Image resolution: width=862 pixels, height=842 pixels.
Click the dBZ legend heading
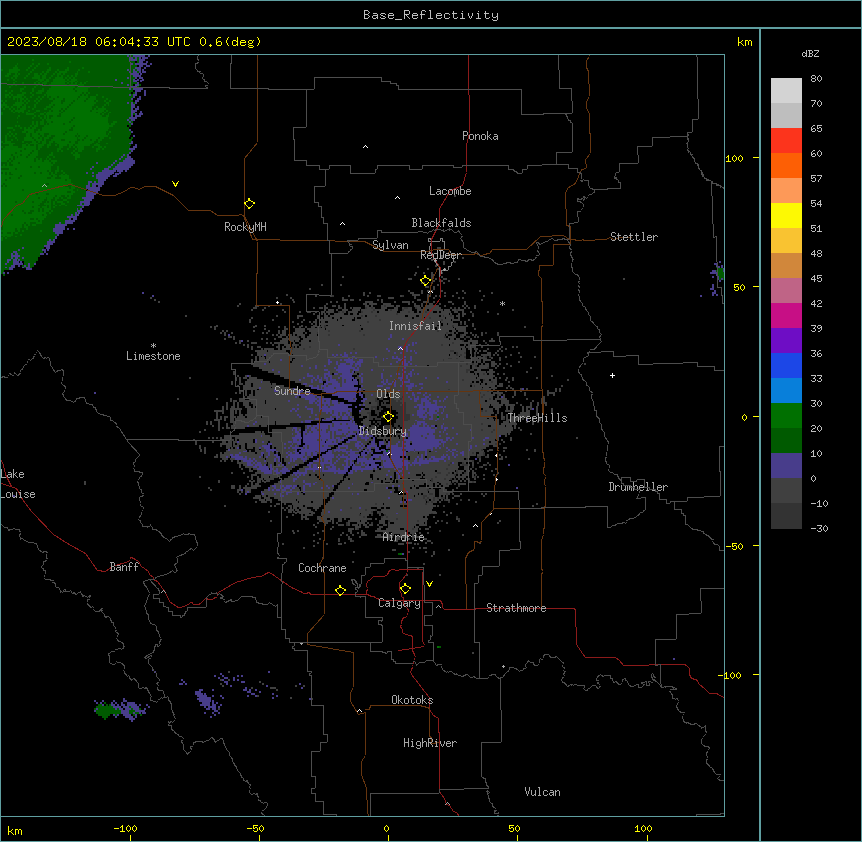tap(810, 53)
